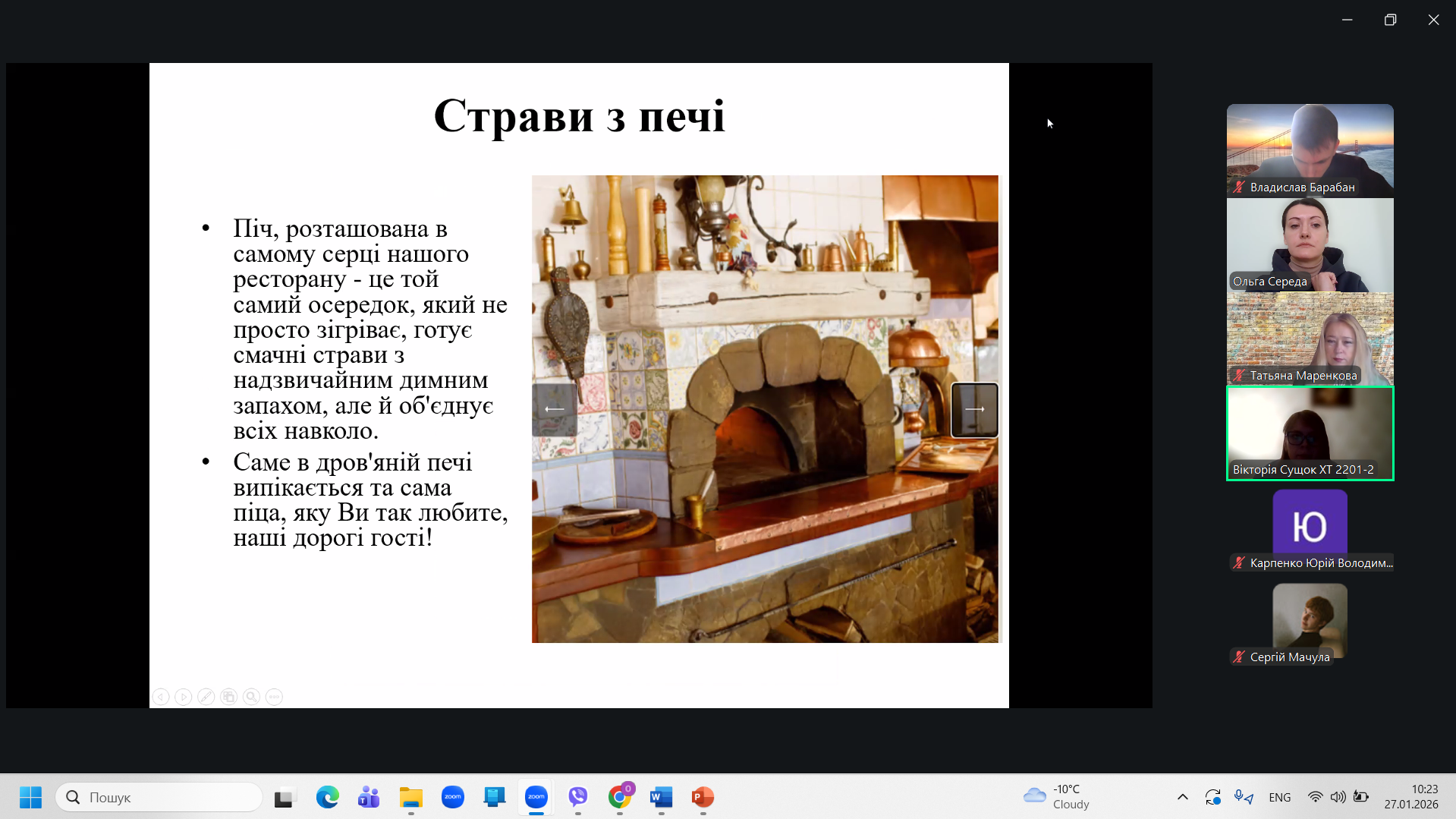Select Ольга Середа's video tile
Screen dimensions: 1456x819
coord(1310,244)
